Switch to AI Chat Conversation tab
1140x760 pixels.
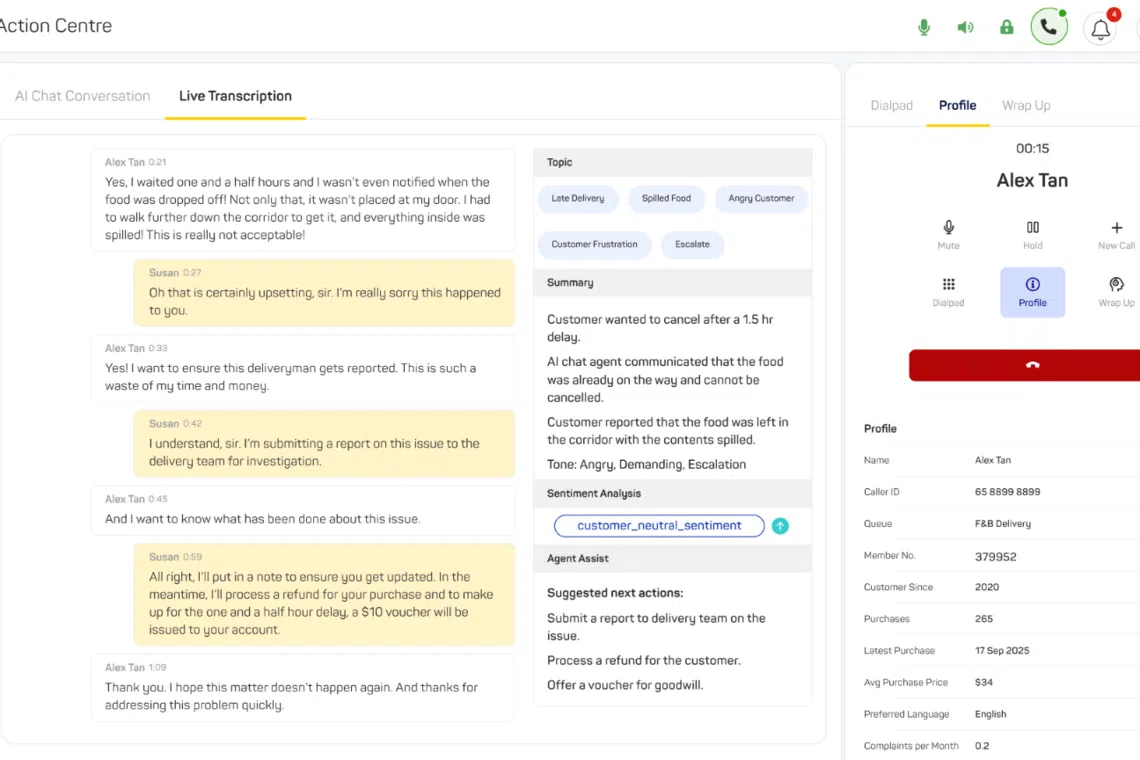point(83,96)
